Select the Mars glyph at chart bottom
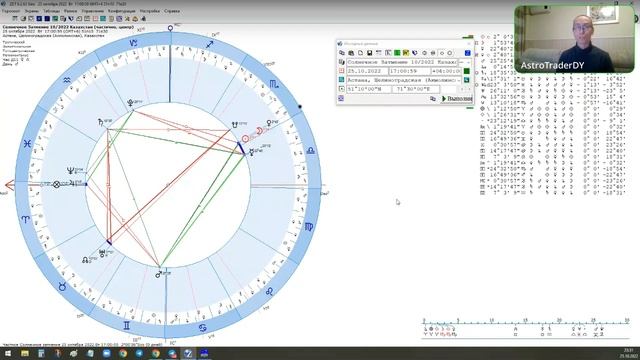This screenshot has height=360, width=640. click(x=158, y=275)
